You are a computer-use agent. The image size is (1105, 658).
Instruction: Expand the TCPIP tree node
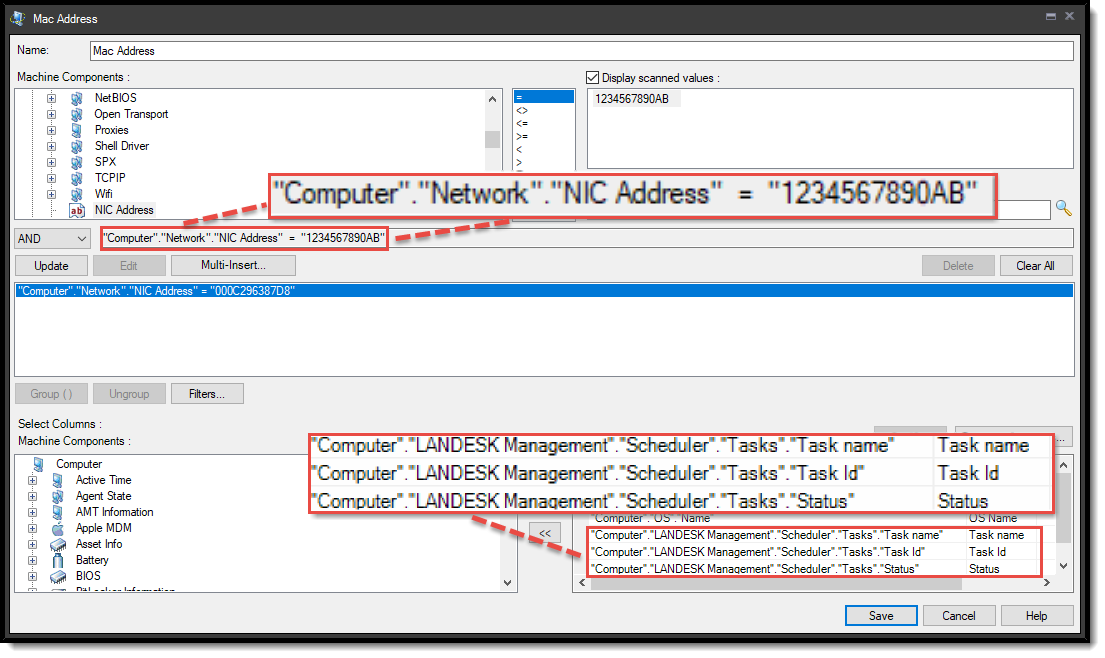(52, 178)
